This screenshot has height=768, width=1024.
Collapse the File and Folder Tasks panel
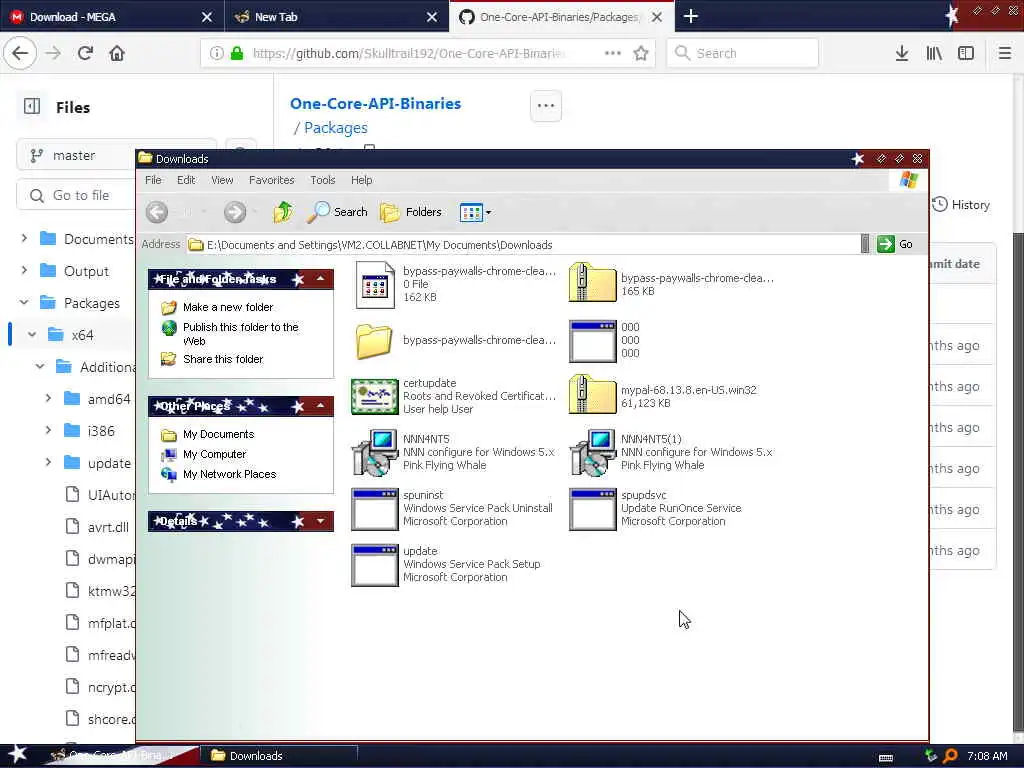tap(321, 279)
